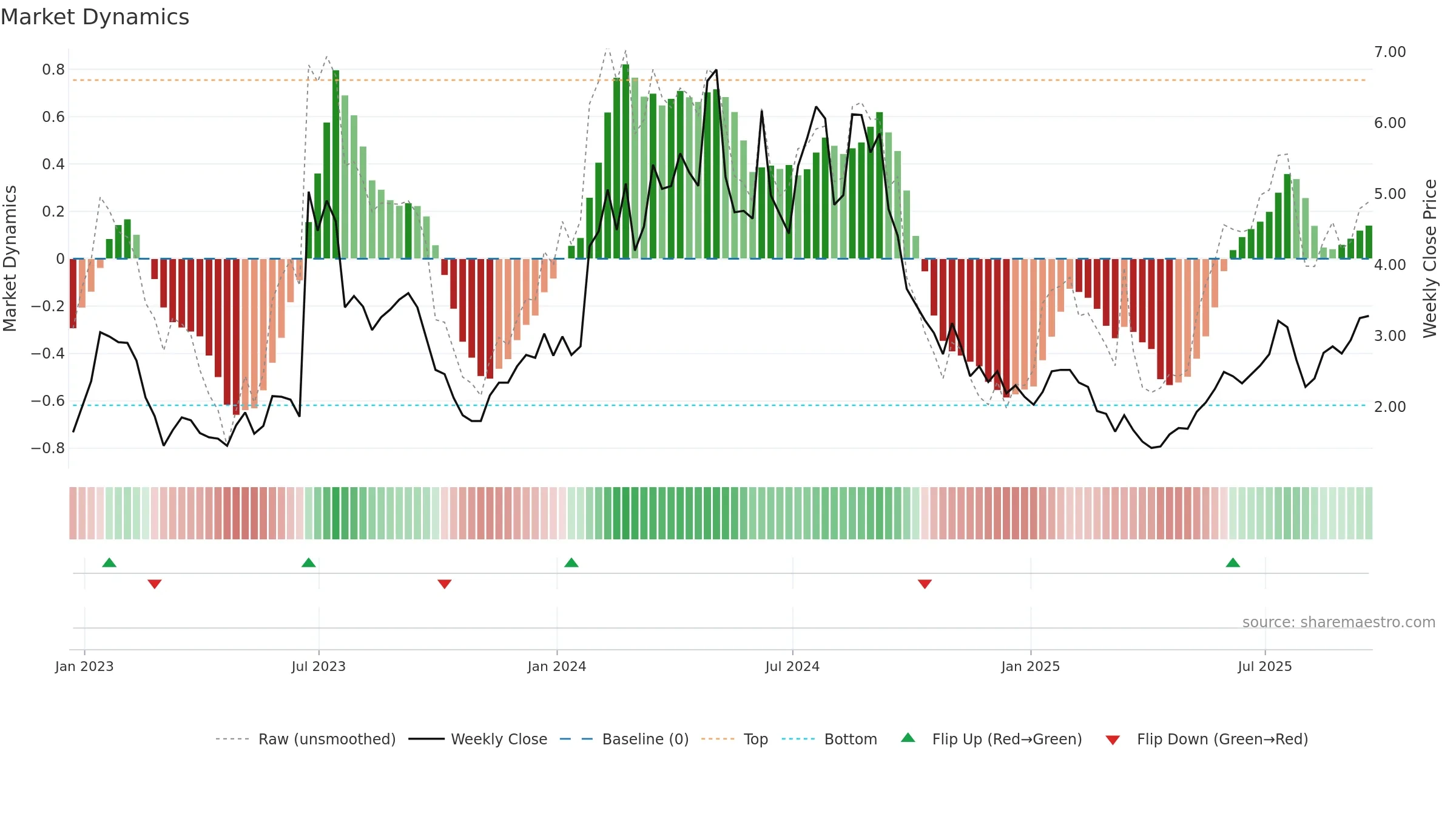Click the −0.2 left axis tick label

tap(47, 306)
